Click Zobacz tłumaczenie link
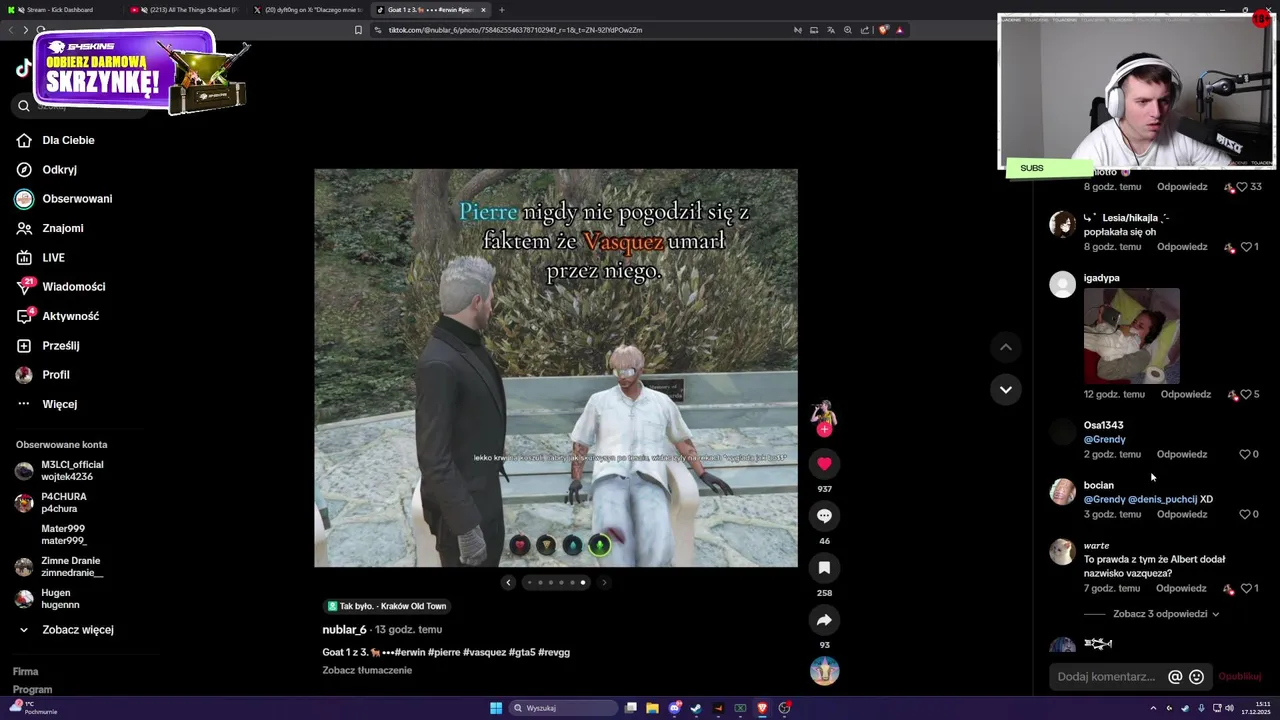Image resolution: width=1280 pixels, height=720 pixels. (x=367, y=670)
